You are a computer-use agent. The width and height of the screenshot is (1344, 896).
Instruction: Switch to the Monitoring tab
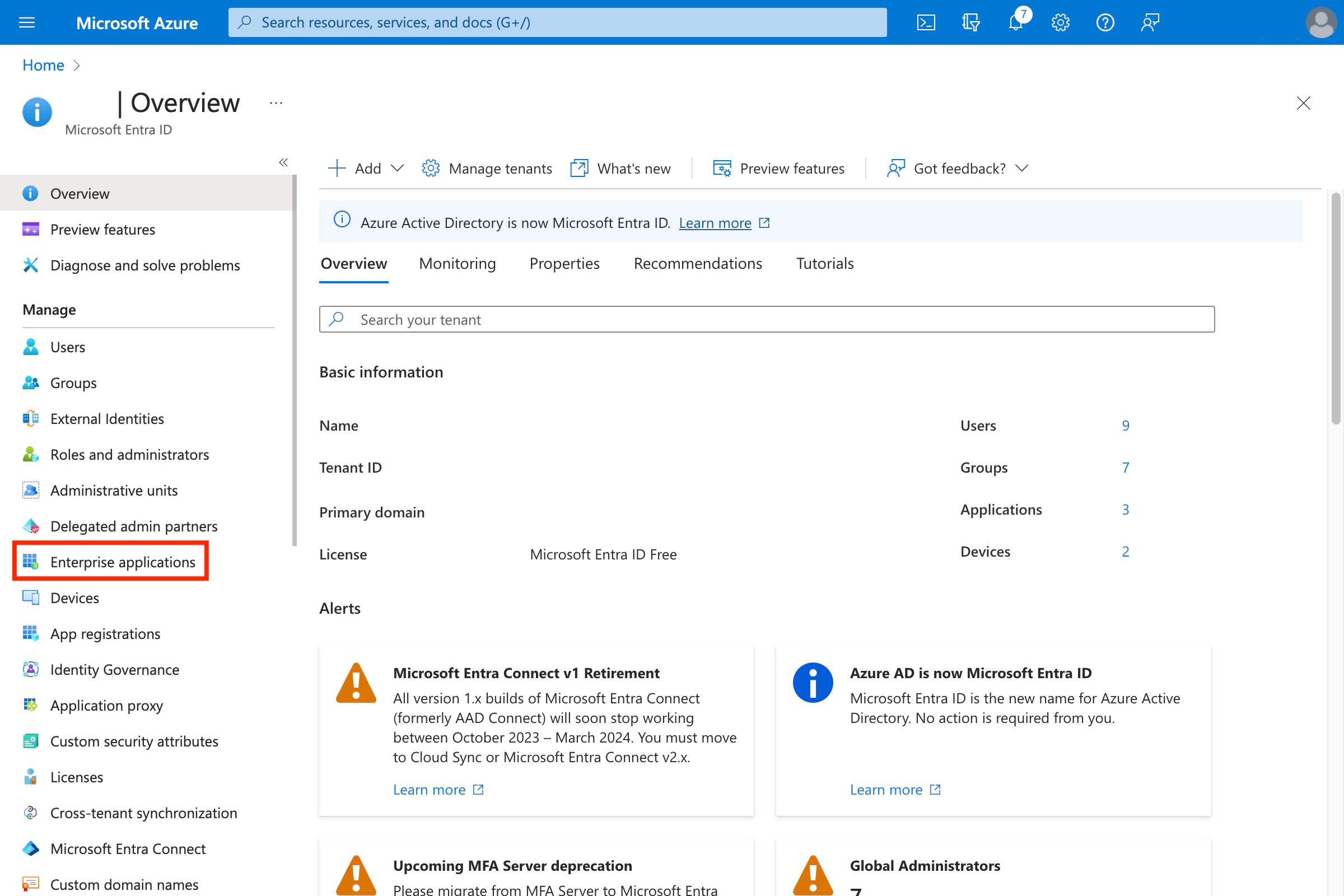(457, 263)
